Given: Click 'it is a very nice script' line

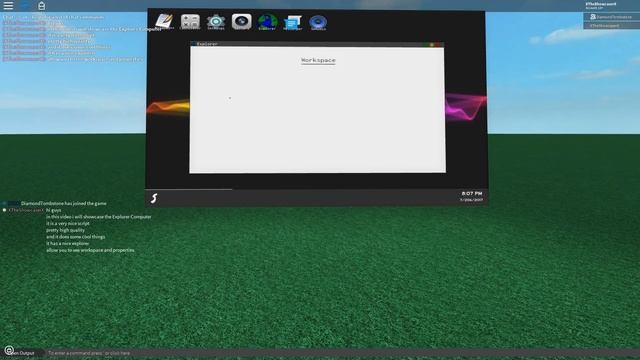Looking at the screenshot, I should (x=68, y=224).
